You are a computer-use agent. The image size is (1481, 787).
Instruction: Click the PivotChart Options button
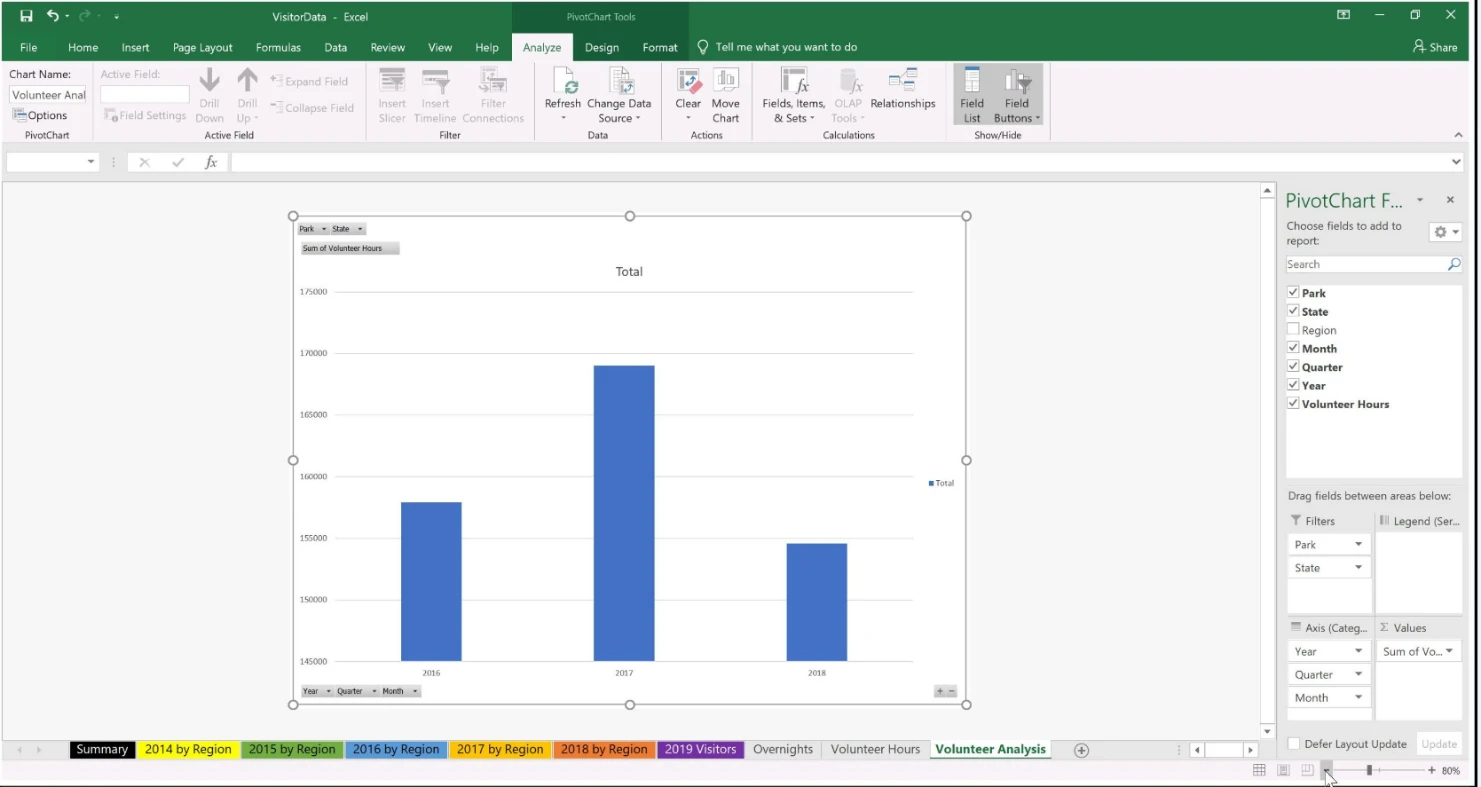[x=40, y=116]
